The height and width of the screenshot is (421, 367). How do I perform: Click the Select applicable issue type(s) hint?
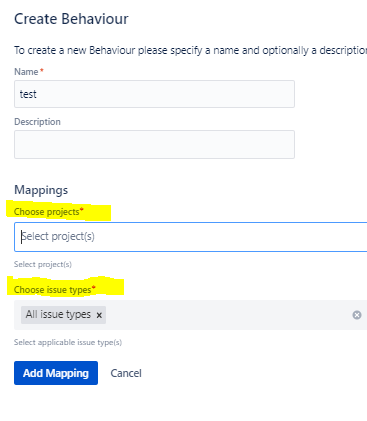(68, 342)
